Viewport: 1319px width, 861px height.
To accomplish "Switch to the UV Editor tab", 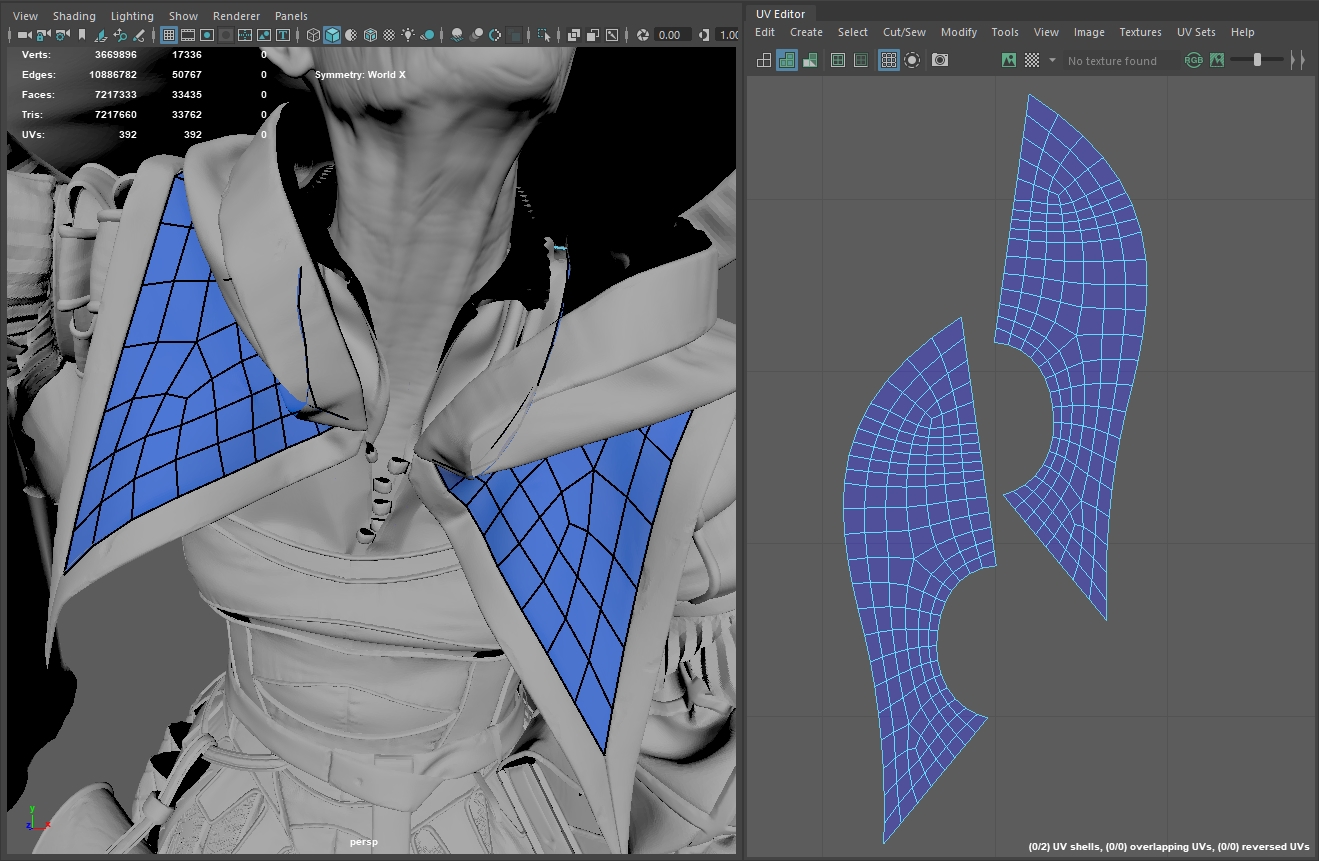I will click(780, 14).
